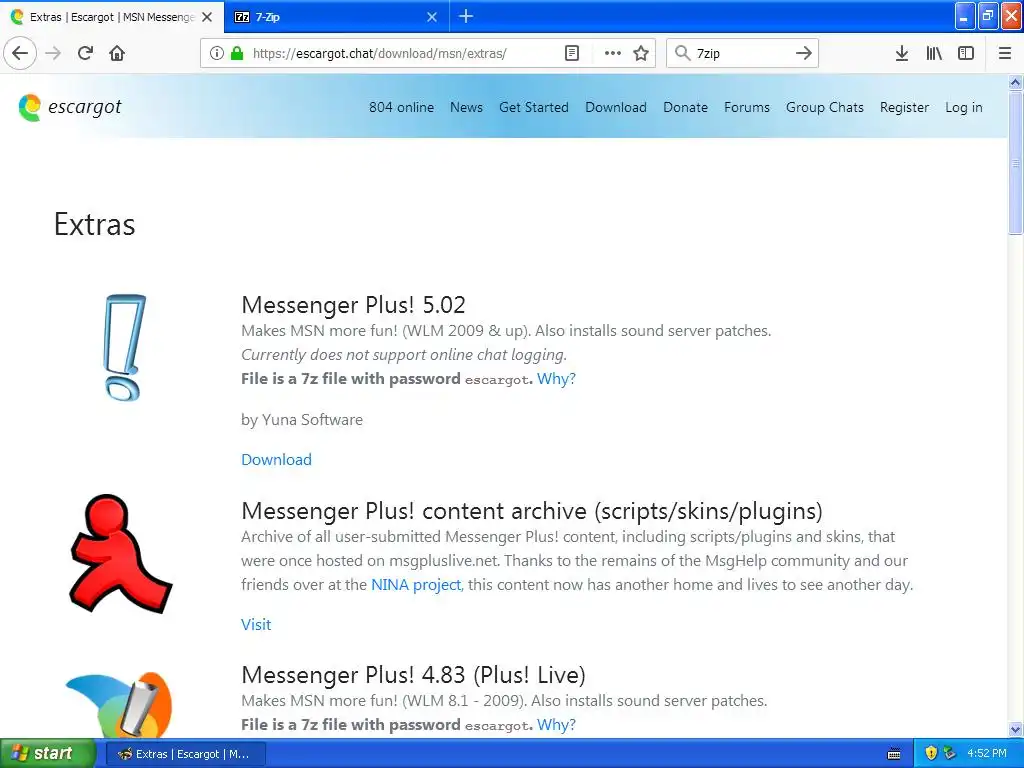Reload the current page
The image size is (1024, 768).
[85, 53]
